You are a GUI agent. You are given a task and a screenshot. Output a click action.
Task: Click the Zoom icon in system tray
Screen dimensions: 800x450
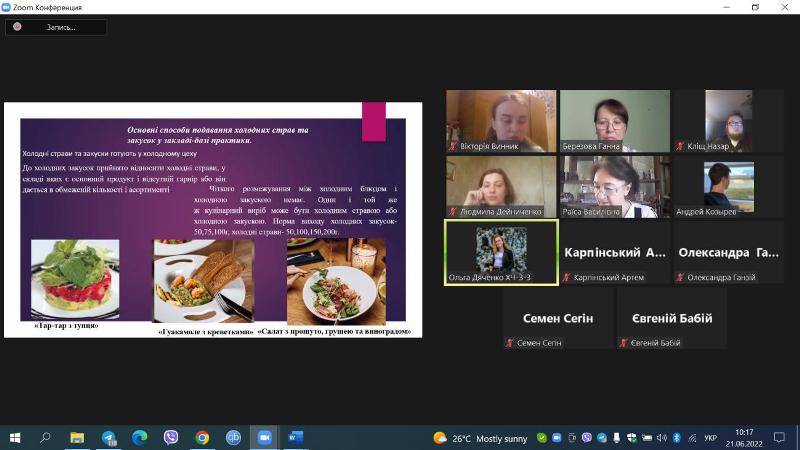click(557, 438)
